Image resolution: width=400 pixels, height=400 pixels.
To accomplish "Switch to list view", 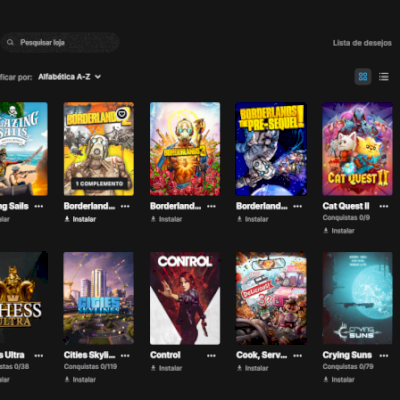I will click(x=384, y=77).
